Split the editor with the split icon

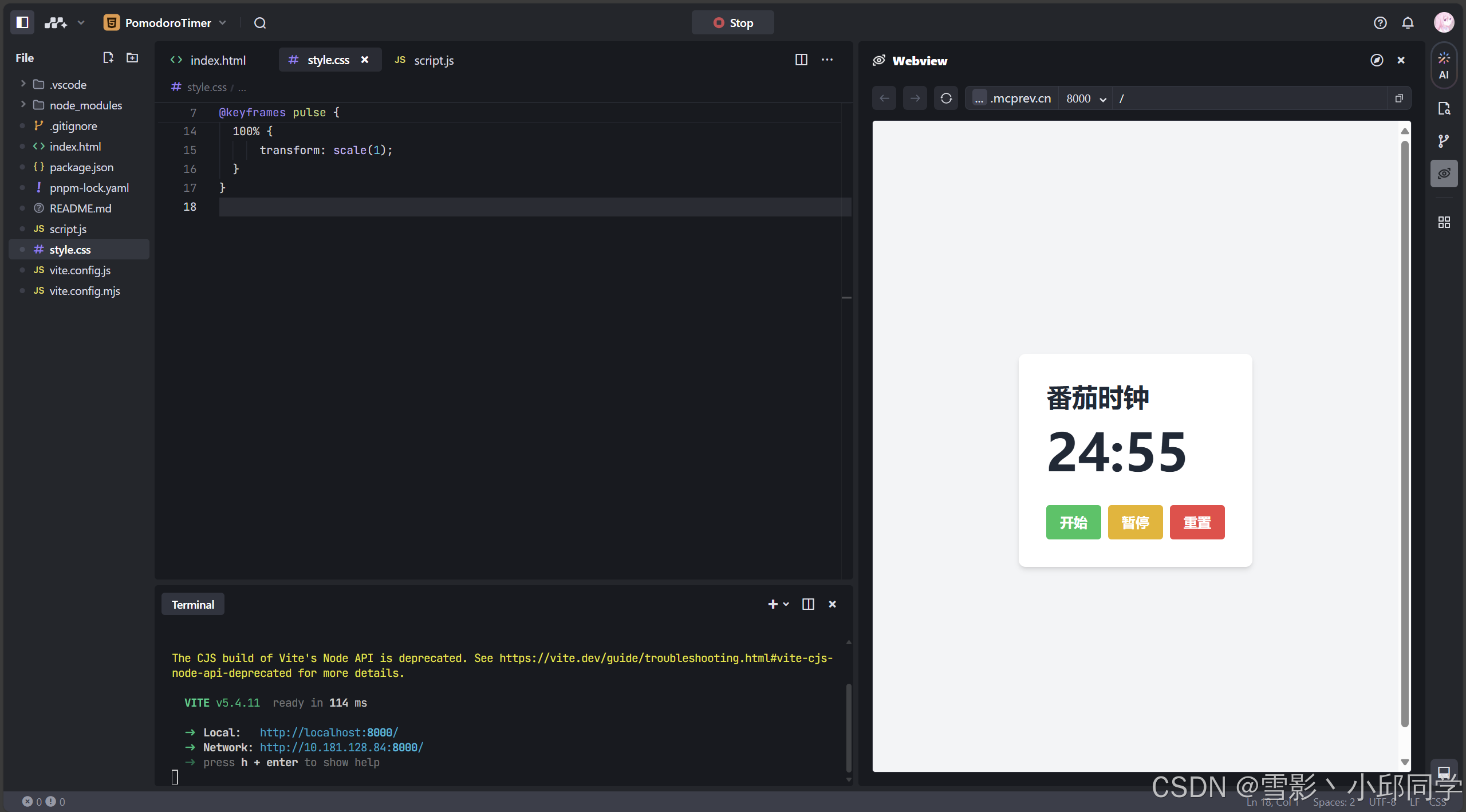coord(801,60)
